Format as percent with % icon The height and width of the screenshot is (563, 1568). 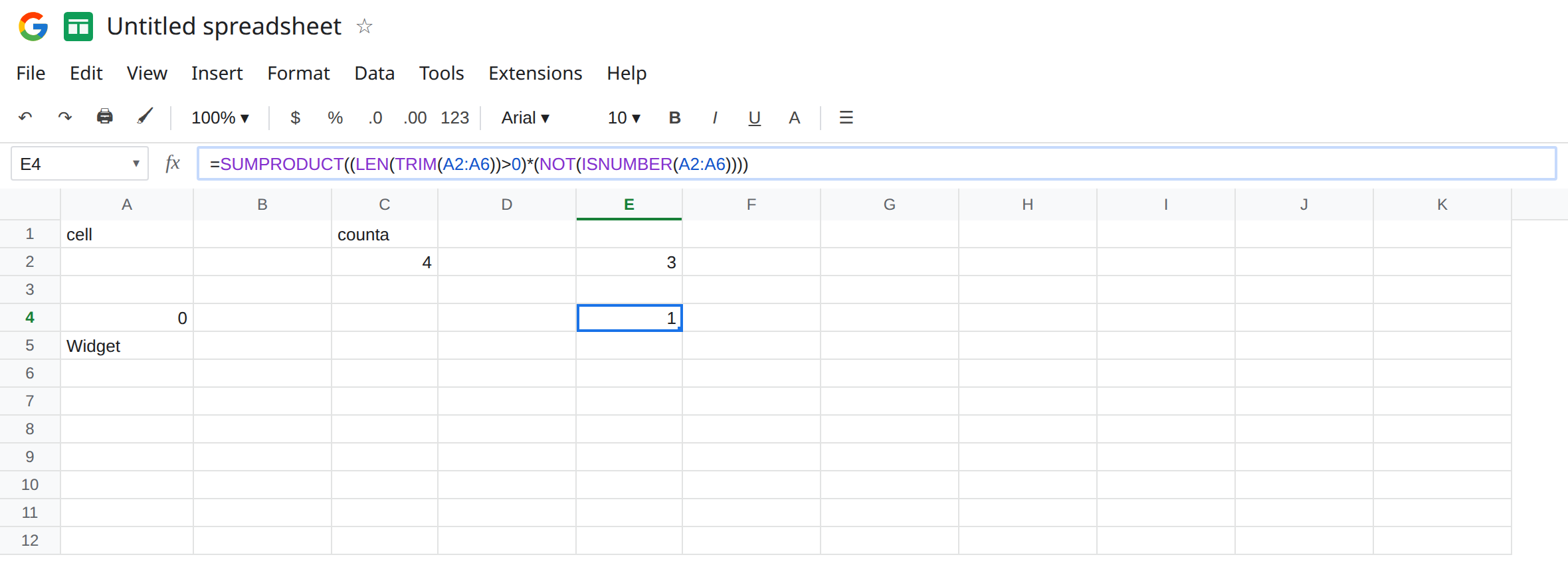[x=335, y=118]
